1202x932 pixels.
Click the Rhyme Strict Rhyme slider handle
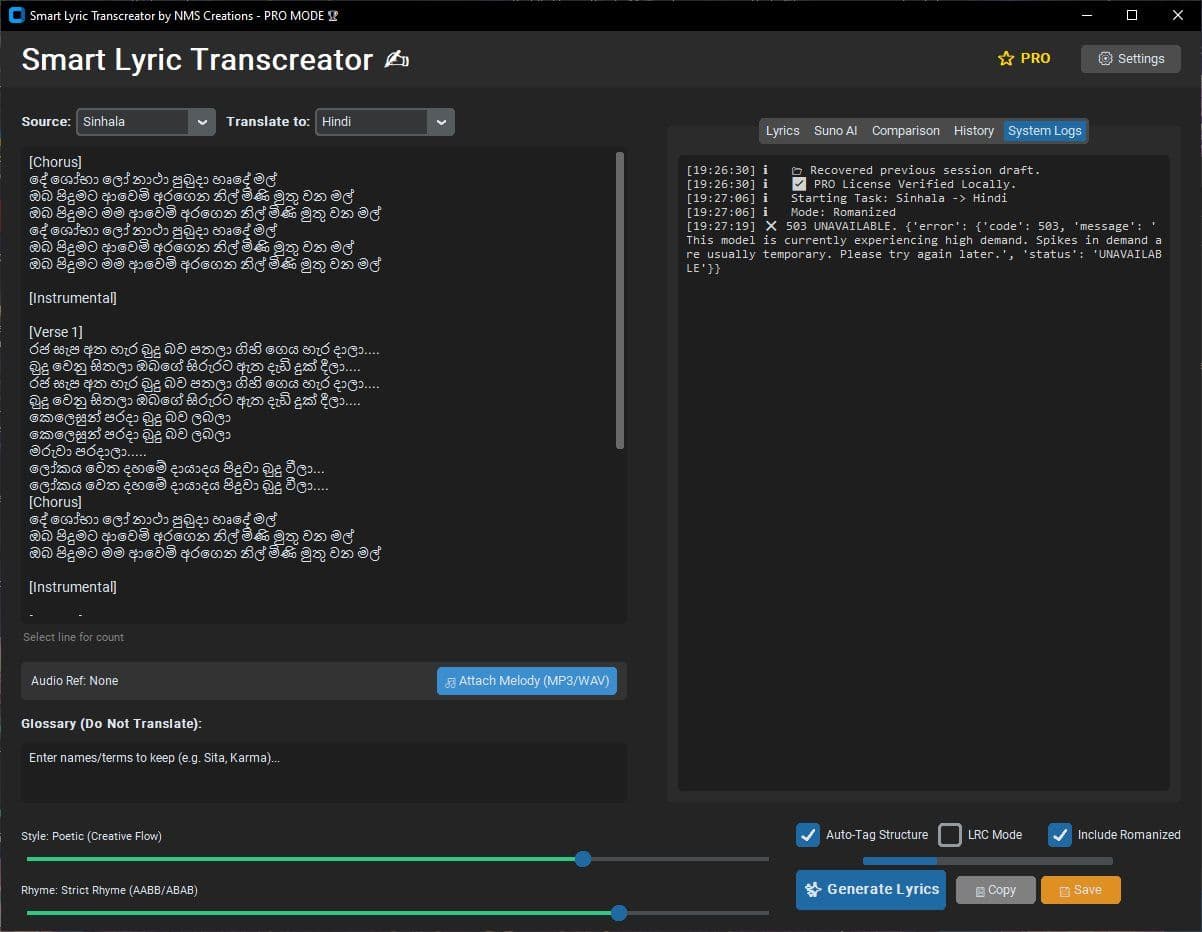(x=619, y=913)
